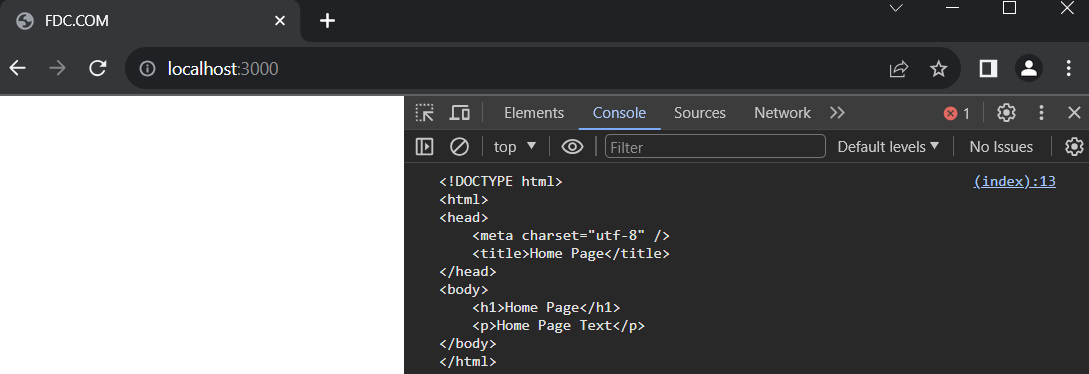1089x374 pixels.
Task: Reload the localhost page
Action: click(98, 68)
